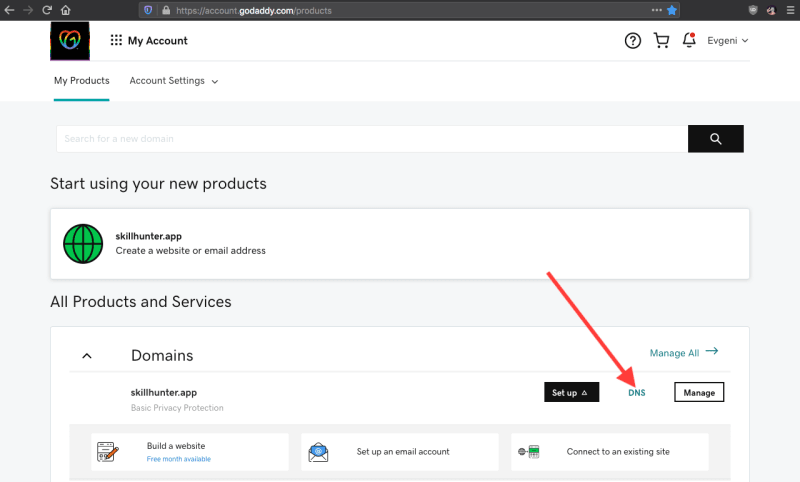Switch to the My Products tab
The width and height of the screenshot is (800, 482).
point(82,81)
